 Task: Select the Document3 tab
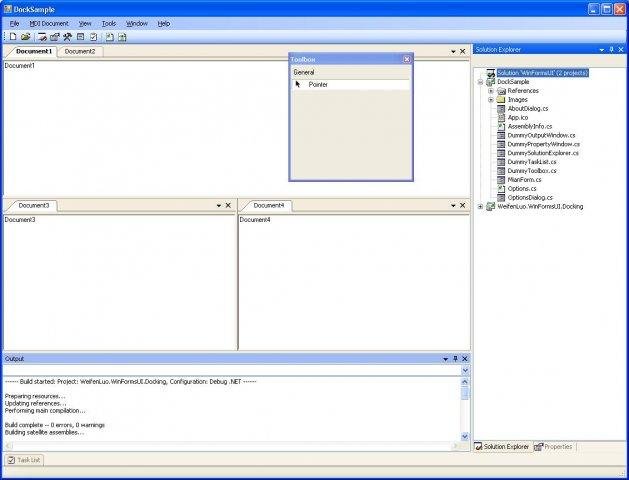pyautogui.click(x=34, y=205)
